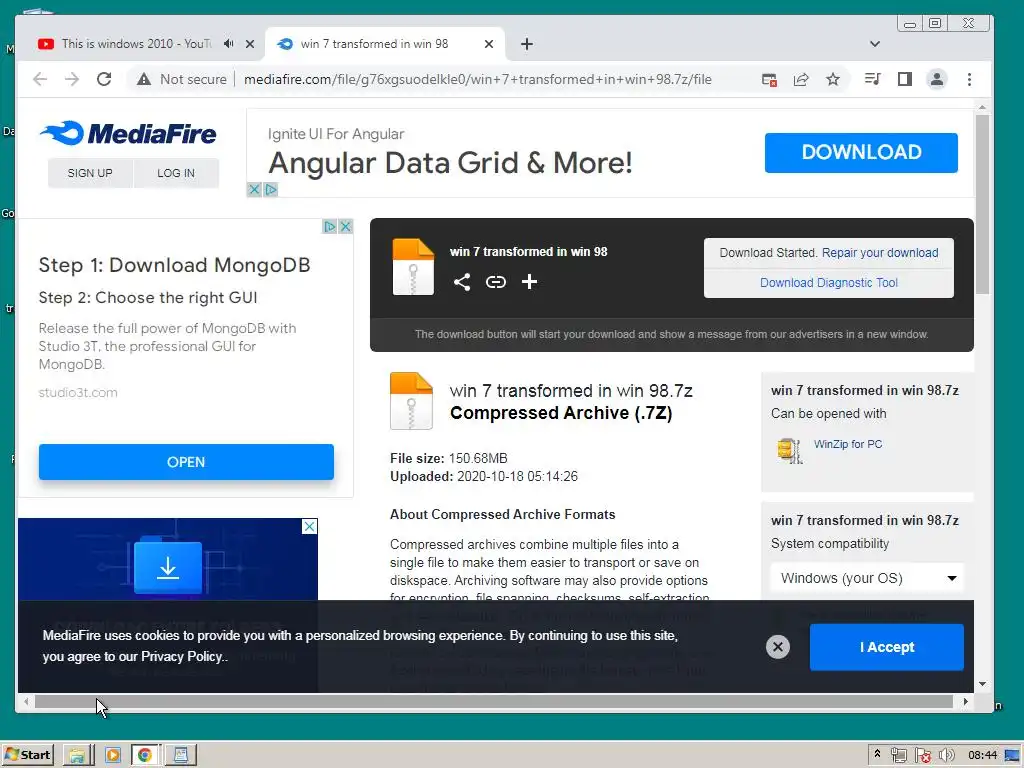Expand the tab search chevron
Image resolution: width=1024 pixels, height=768 pixels.
(x=874, y=44)
